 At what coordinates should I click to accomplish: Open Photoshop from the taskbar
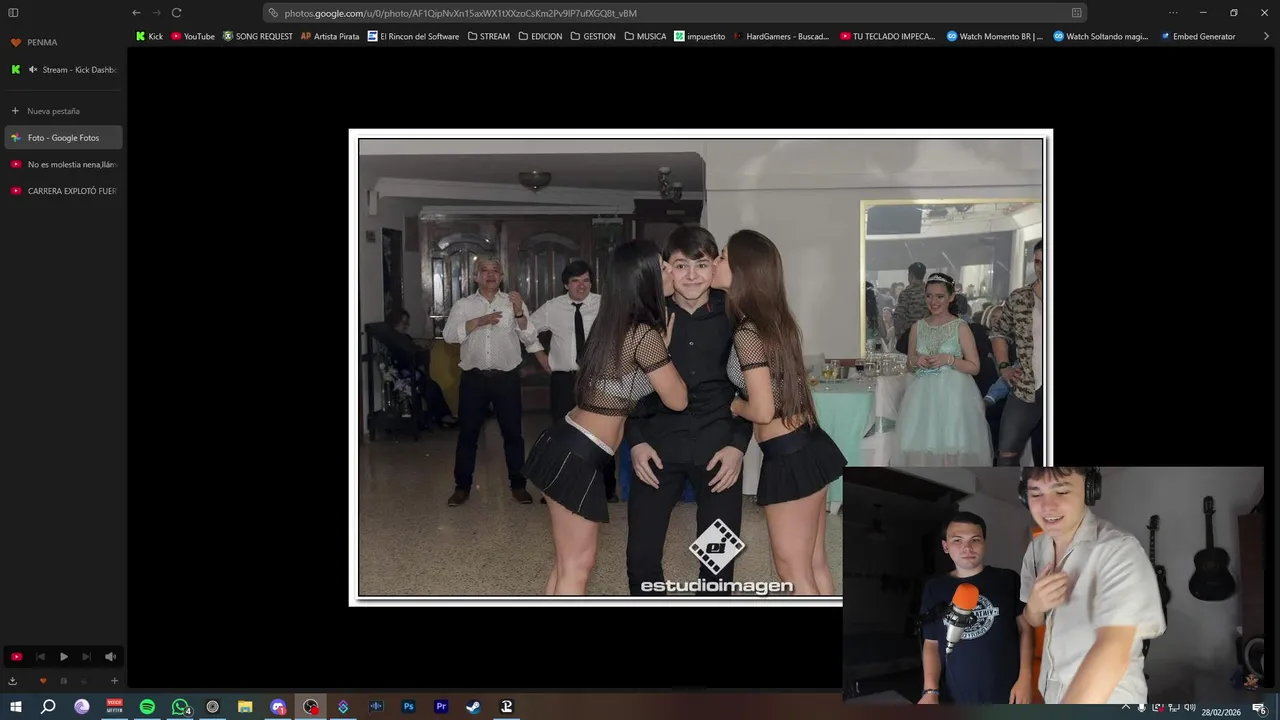pyautogui.click(x=408, y=707)
